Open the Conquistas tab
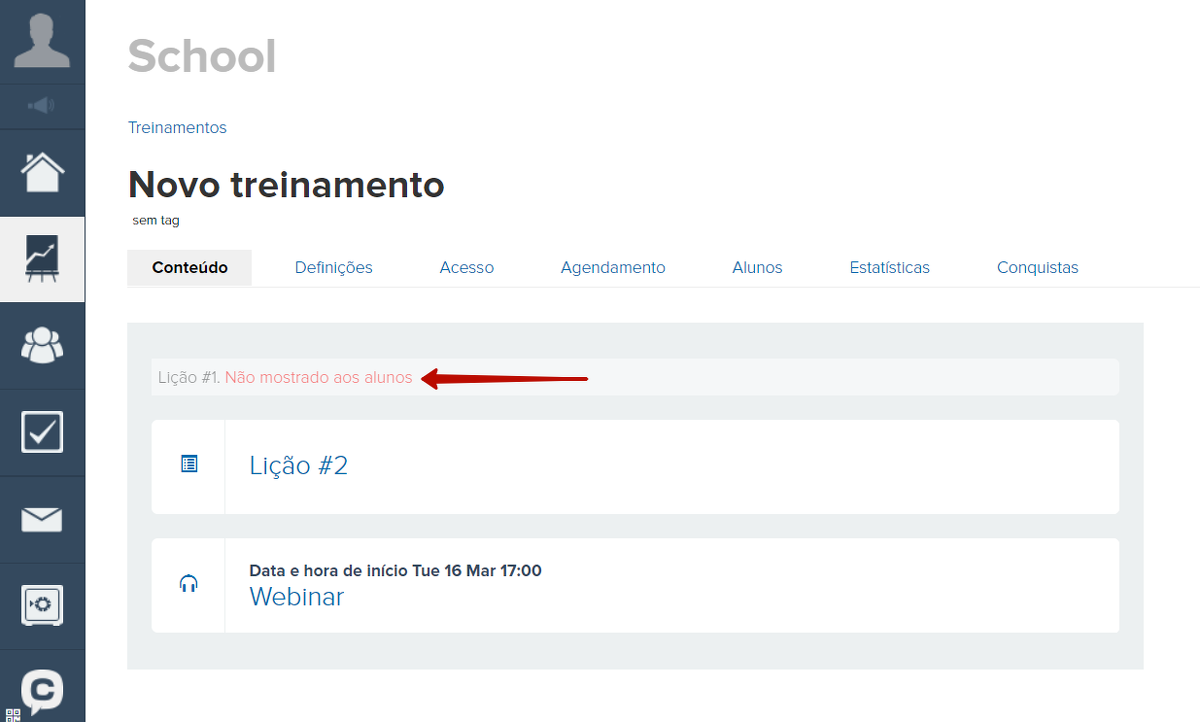The image size is (1200, 722). pyautogui.click(x=1037, y=267)
